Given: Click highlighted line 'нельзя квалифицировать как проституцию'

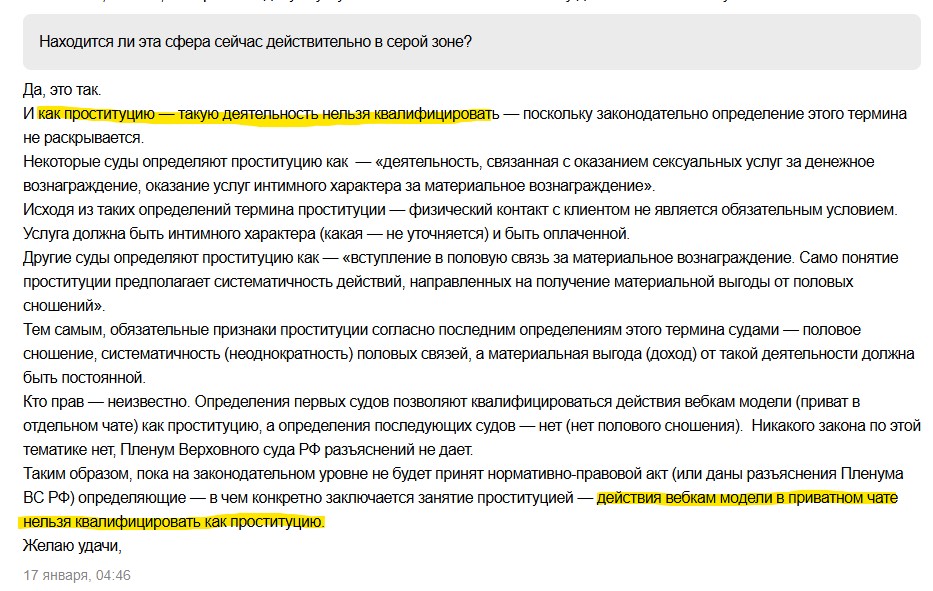Looking at the screenshot, I should coord(174,522).
